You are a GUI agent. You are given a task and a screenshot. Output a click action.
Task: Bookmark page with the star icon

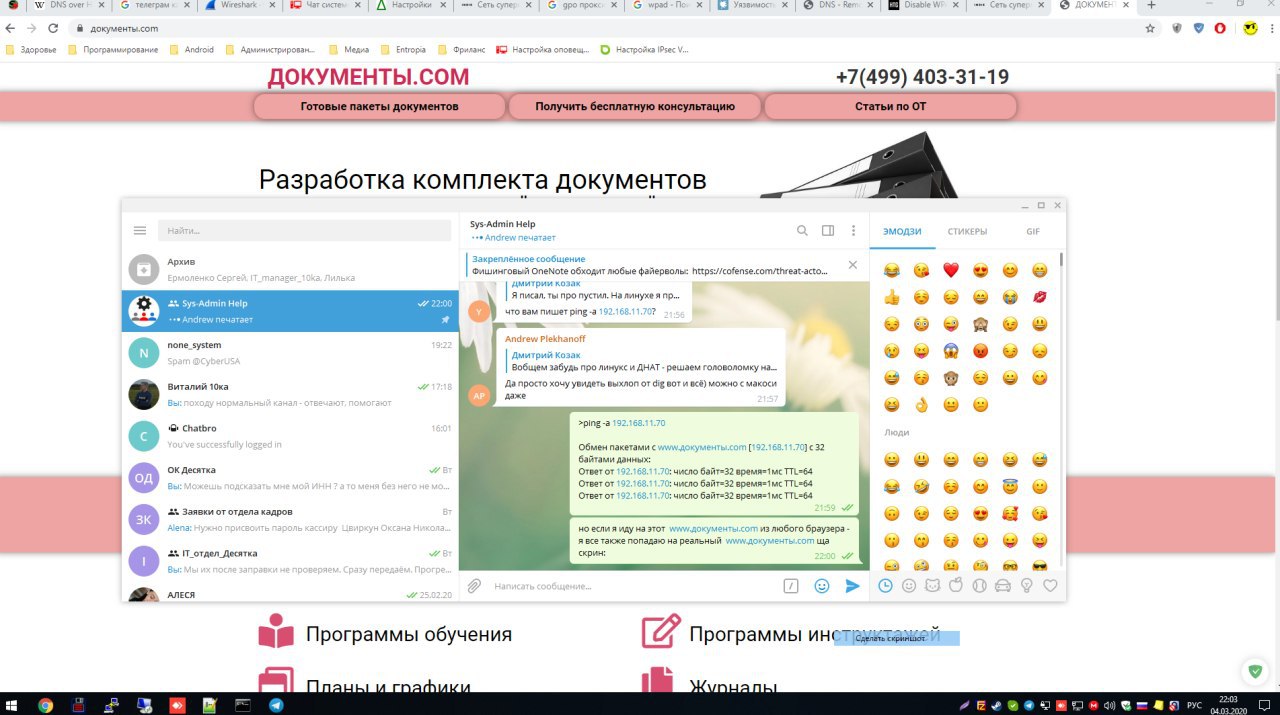1150,29
